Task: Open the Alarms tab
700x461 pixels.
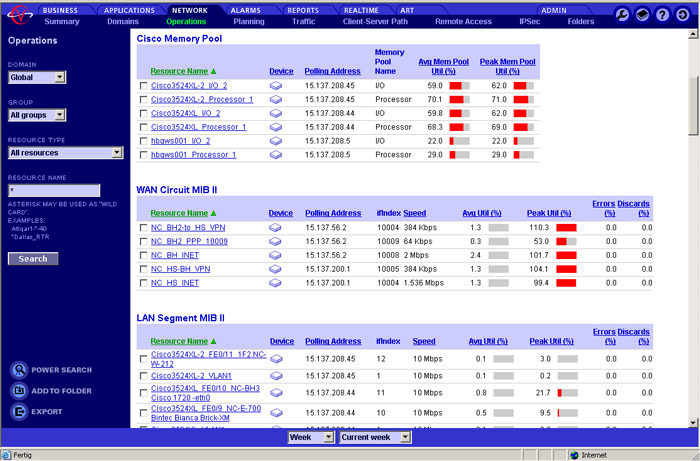Action: point(246,10)
